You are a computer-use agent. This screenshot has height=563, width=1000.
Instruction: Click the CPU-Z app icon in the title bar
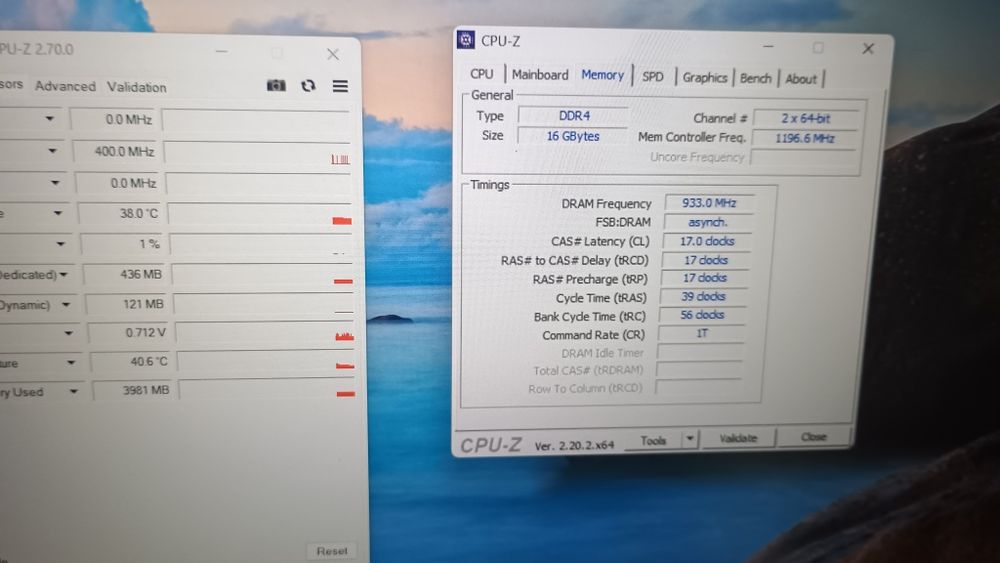tap(466, 40)
